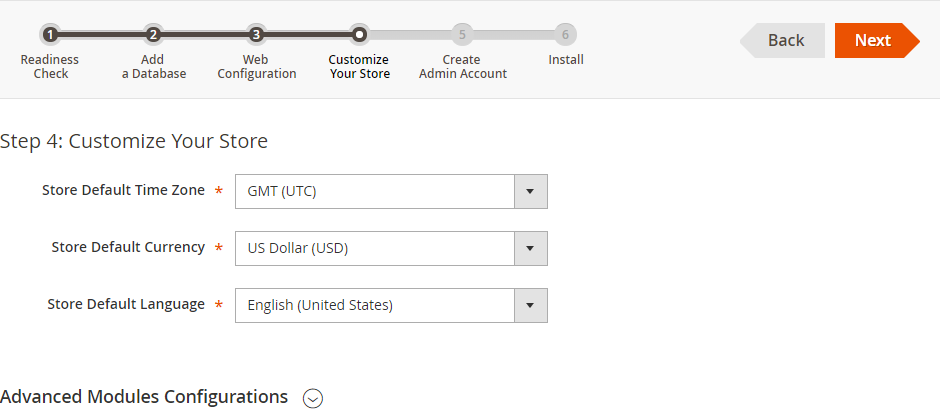Click step 1 Readiness Check circle

(x=50, y=35)
